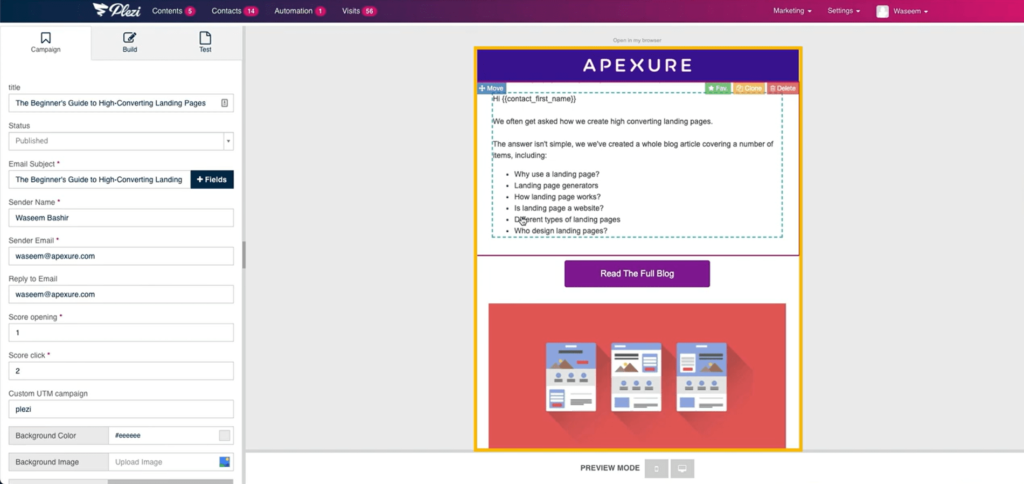This screenshot has width=1024, height=484.
Task: Click the Clone block button
Action: [749, 88]
